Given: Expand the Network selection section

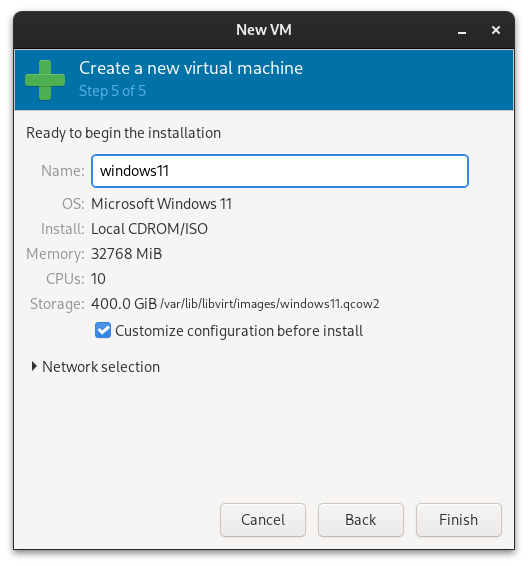Looking at the screenshot, I should pos(96,367).
